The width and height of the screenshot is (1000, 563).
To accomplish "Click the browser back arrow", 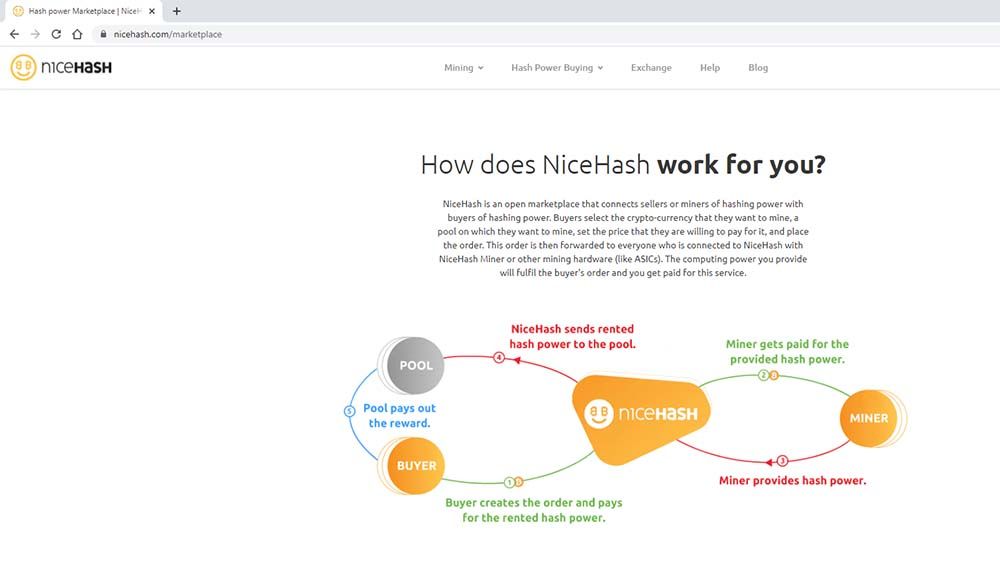I will click(14, 34).
